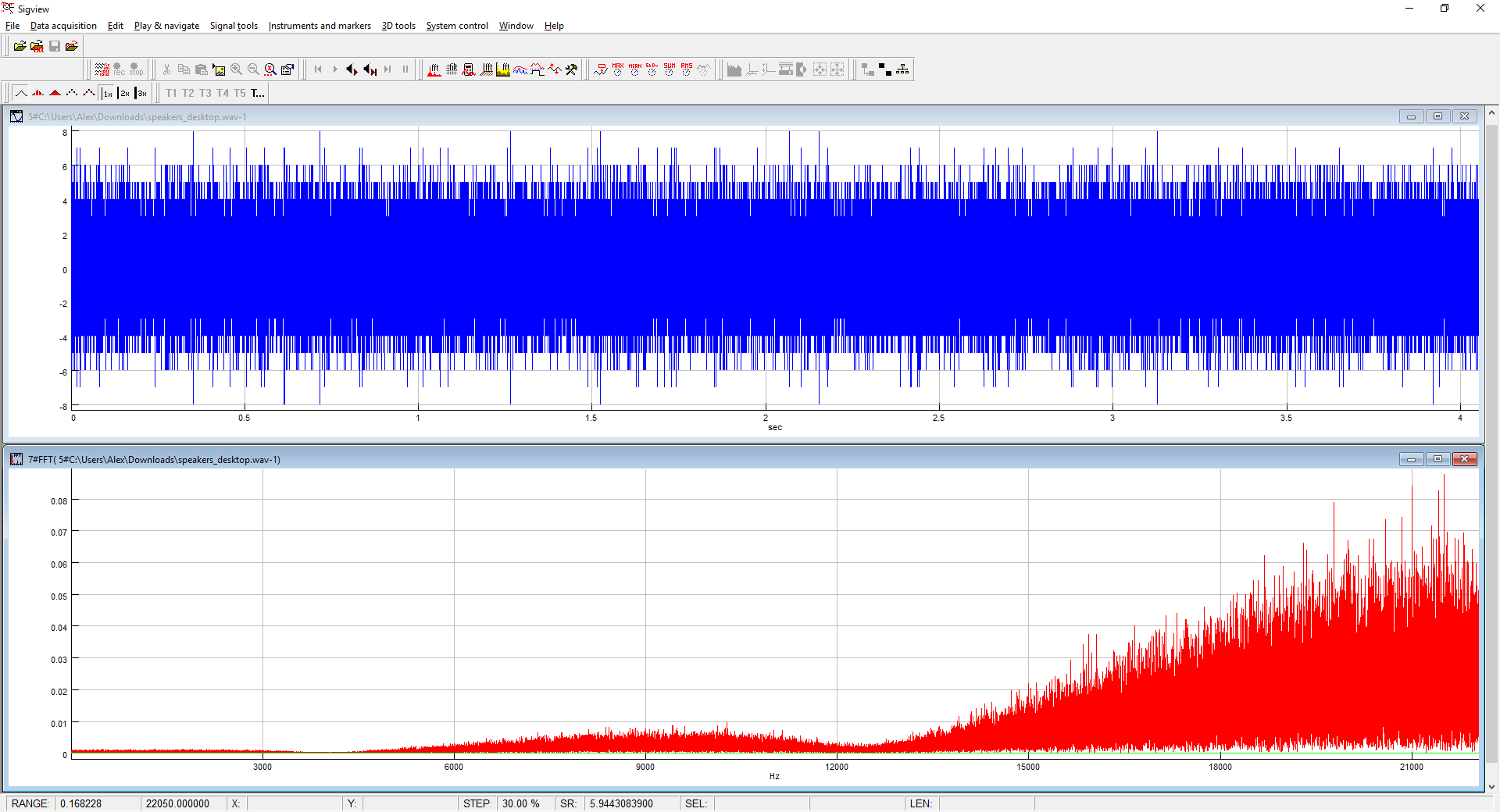1500x812 pixels.
Task: Click the red marker on waveform icon
Action: [x=600, y=69]
